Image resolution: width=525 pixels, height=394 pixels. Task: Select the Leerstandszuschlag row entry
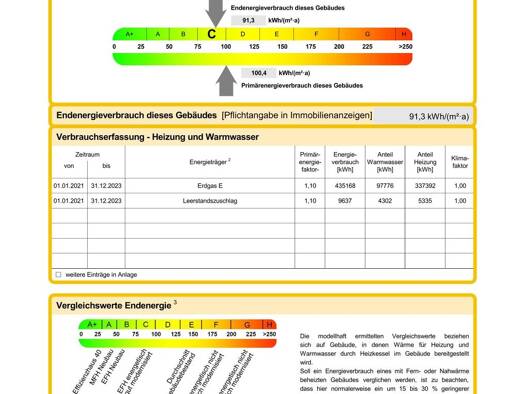210,201
